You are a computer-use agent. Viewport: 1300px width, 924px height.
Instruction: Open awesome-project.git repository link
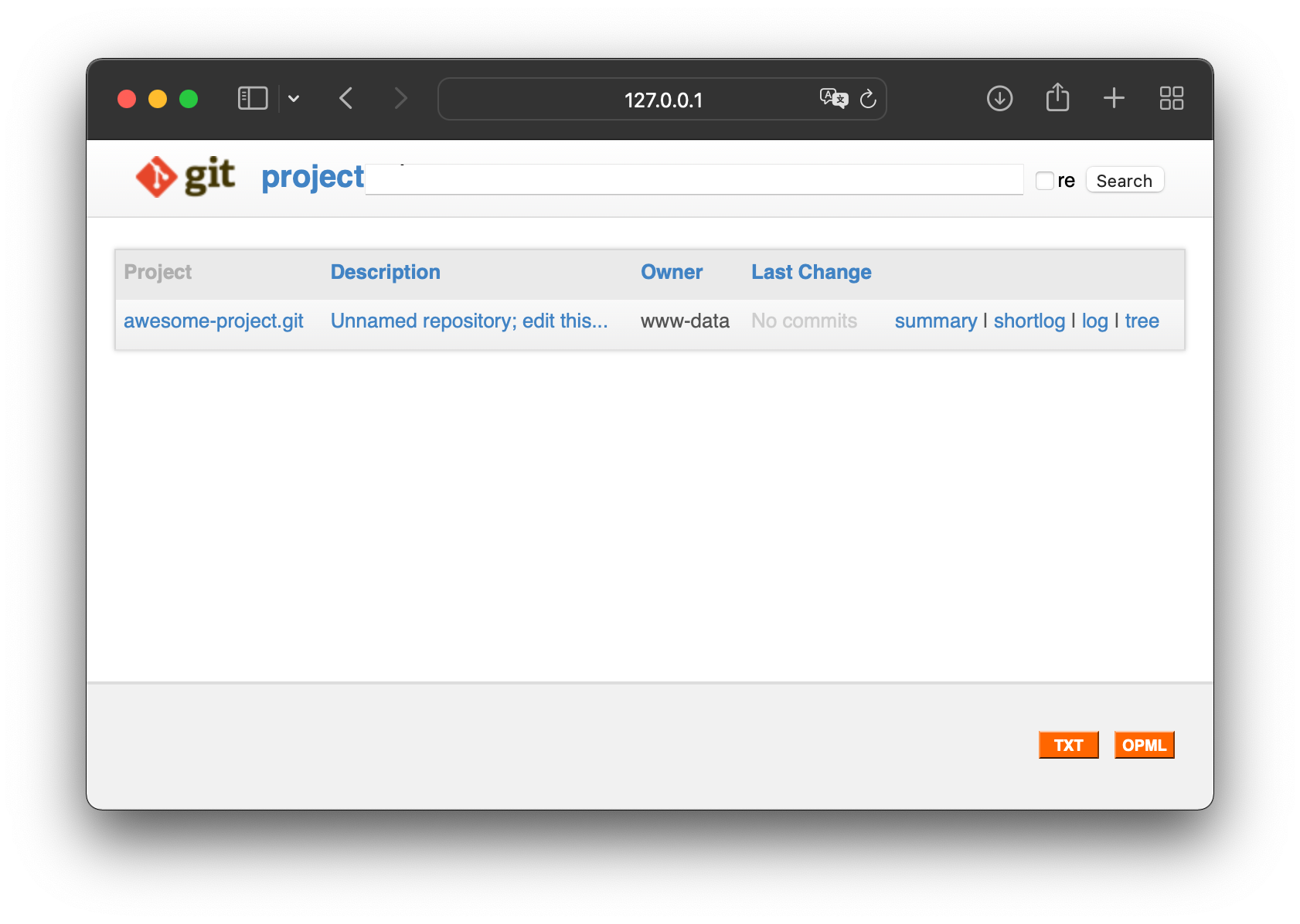pyautogui.click(x=213, y=321)
